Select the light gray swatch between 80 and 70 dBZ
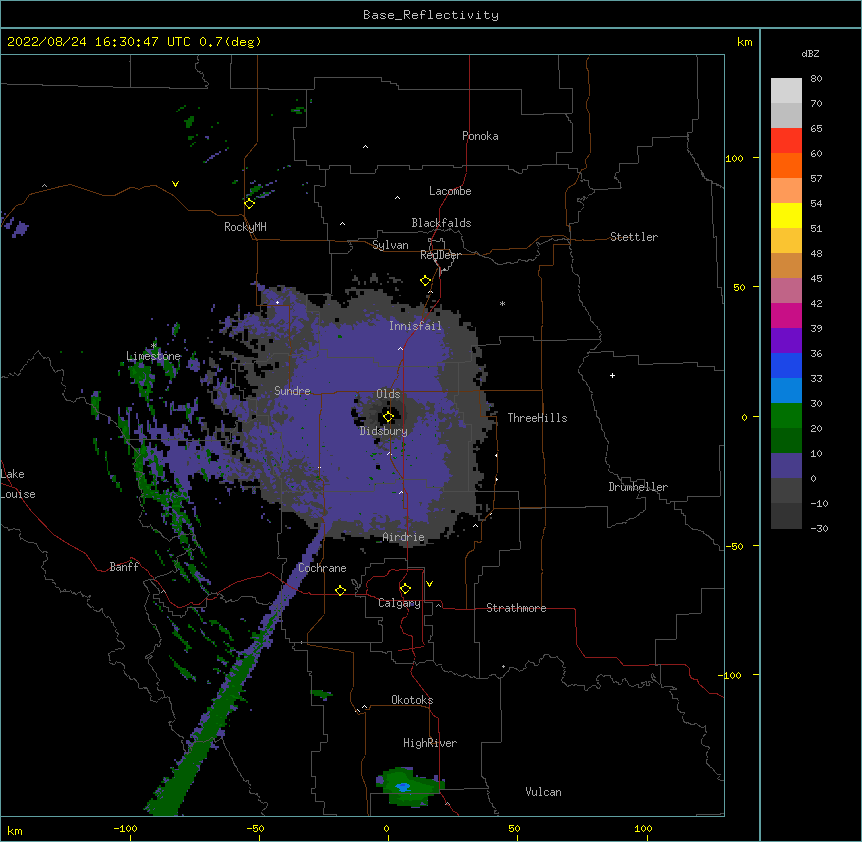Viewport: 862px width, 842px height. [x=786, y=91]
